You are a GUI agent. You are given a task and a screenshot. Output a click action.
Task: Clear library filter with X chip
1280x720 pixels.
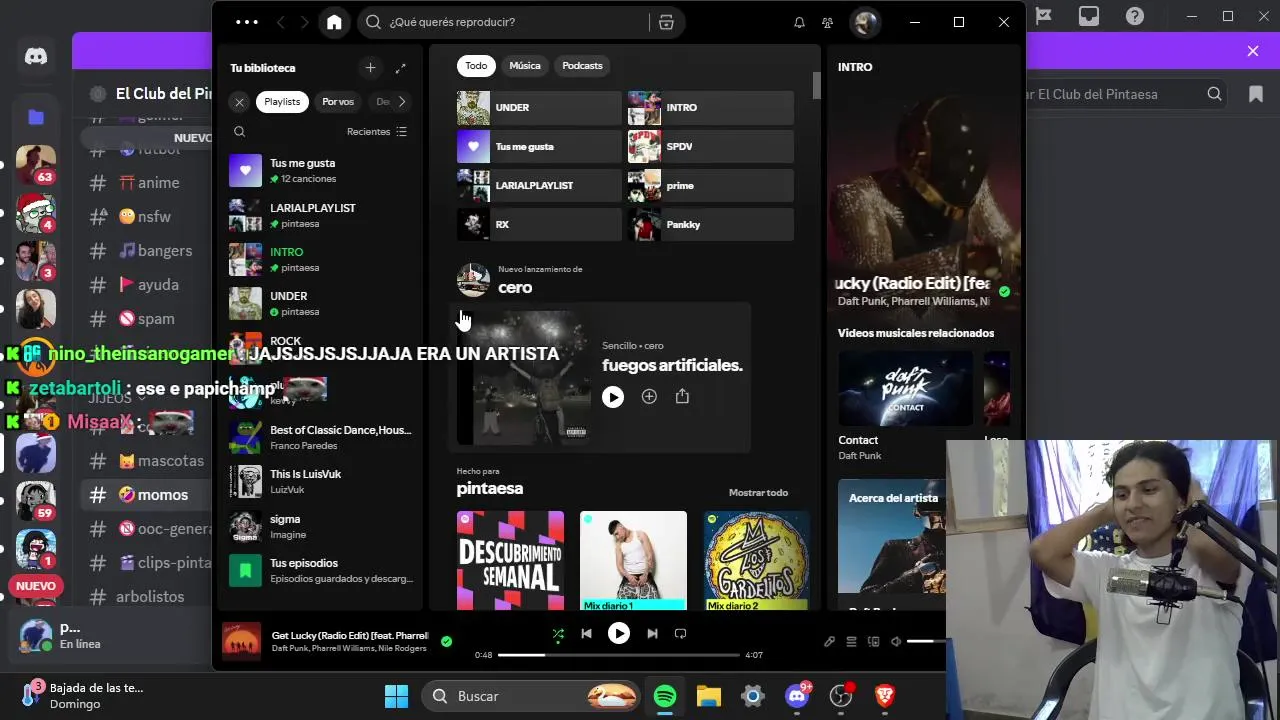(x=239, y=102)
